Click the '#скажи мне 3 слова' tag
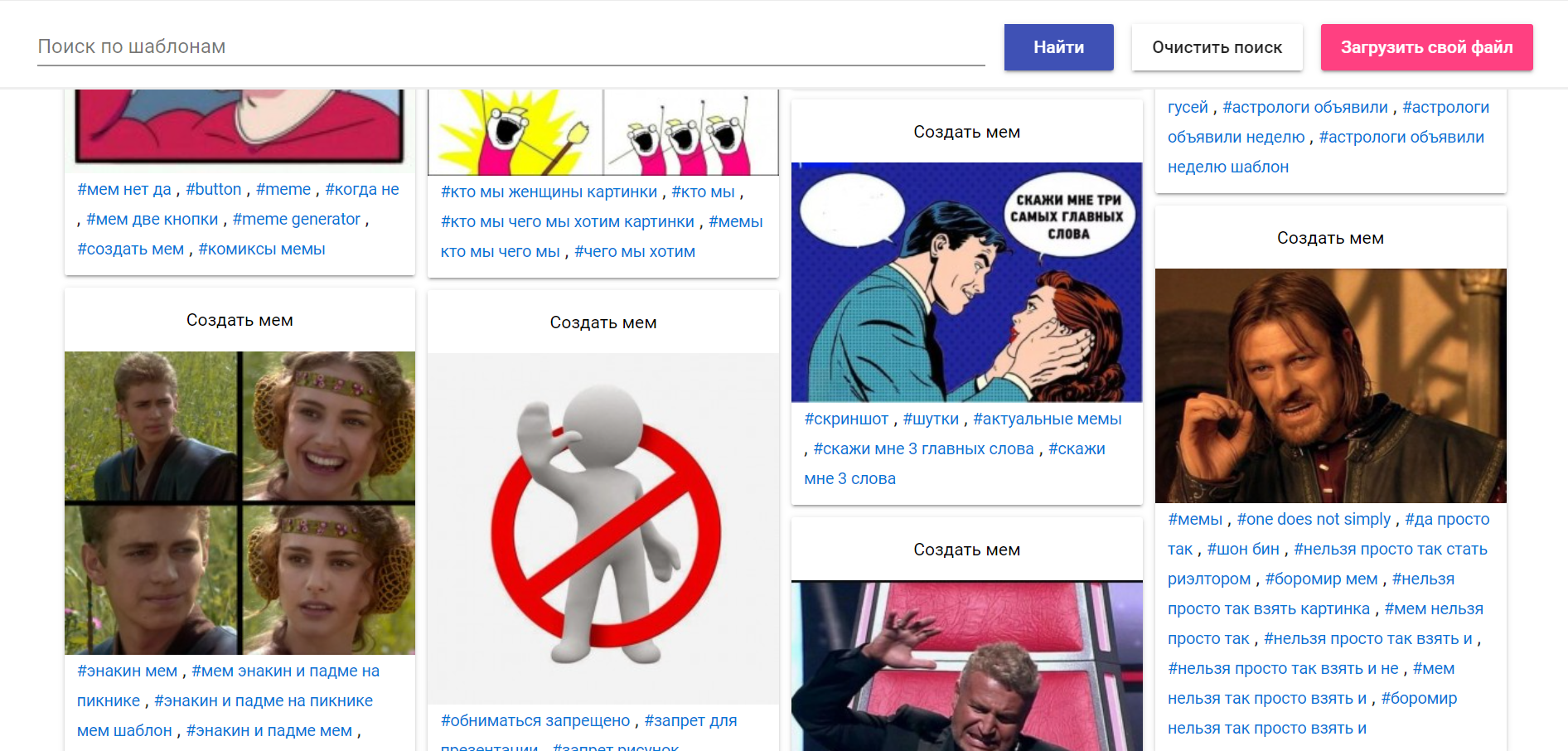Image resolution: width=1568 pixels, height=751 pixels. coord(955,463)
